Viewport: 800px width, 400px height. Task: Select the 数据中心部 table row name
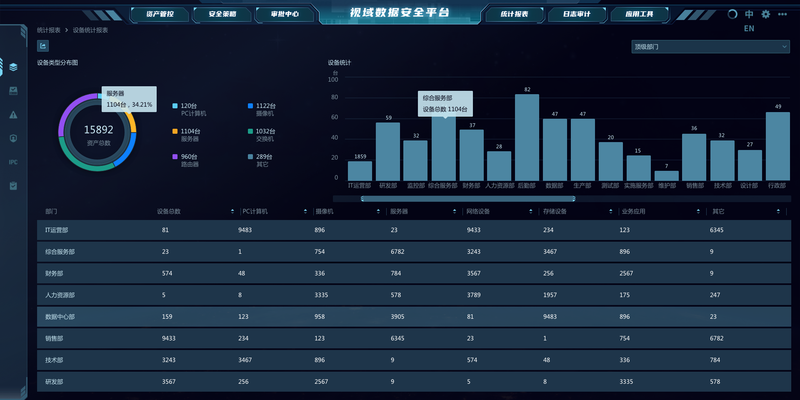tap(60, 317)
